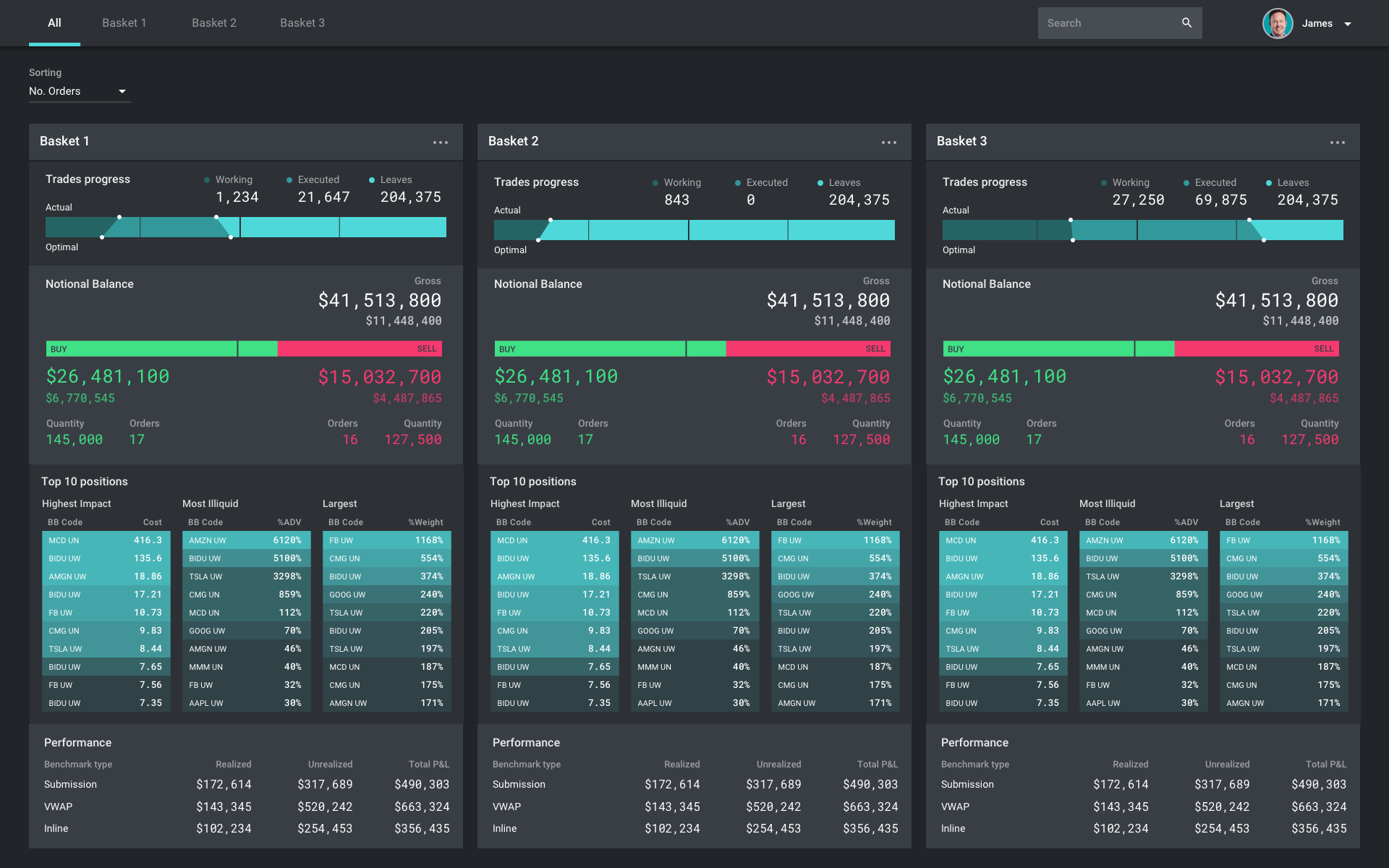The image size is (1389, 868).
Task: Click Working legend dot in Basket 1
Action: pyautogui.click(x=207, y=180)
